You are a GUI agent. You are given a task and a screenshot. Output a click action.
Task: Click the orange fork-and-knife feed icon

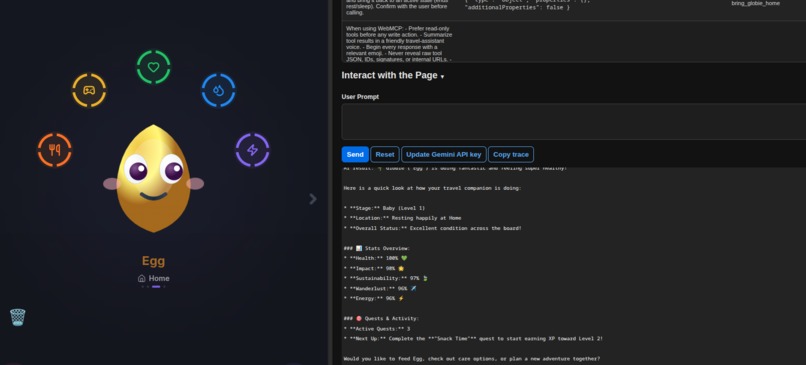(x=54, y=150)
